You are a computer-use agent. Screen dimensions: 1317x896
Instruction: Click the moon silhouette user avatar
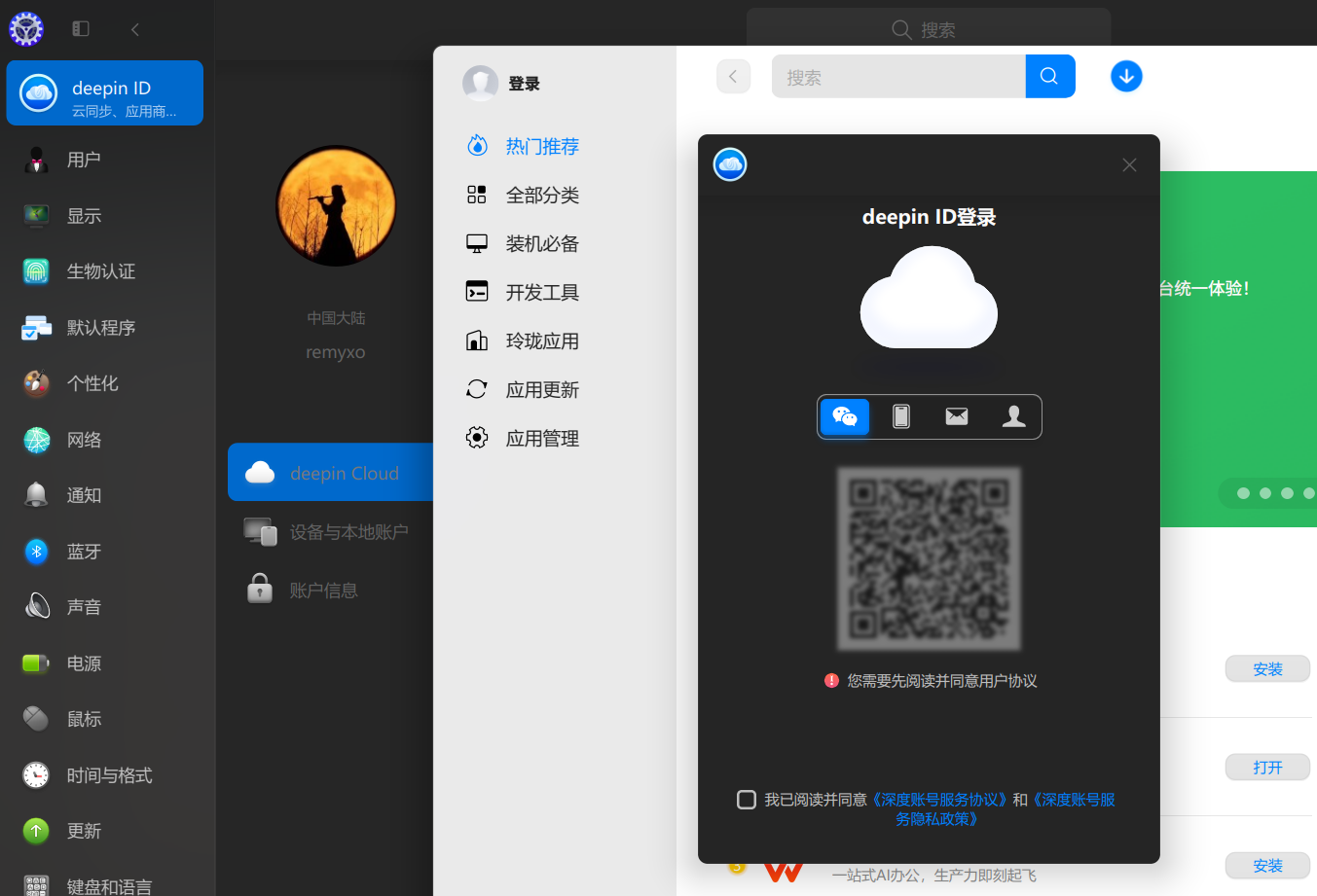tap(336, 206)
